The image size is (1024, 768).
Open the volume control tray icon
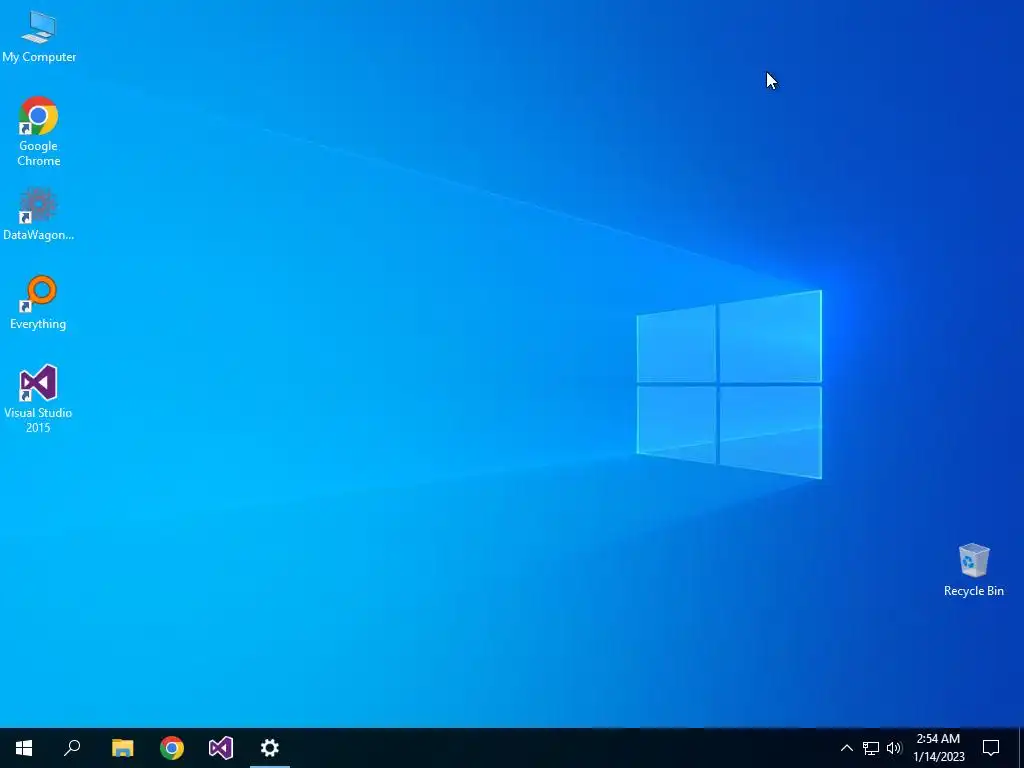[894, 748]
